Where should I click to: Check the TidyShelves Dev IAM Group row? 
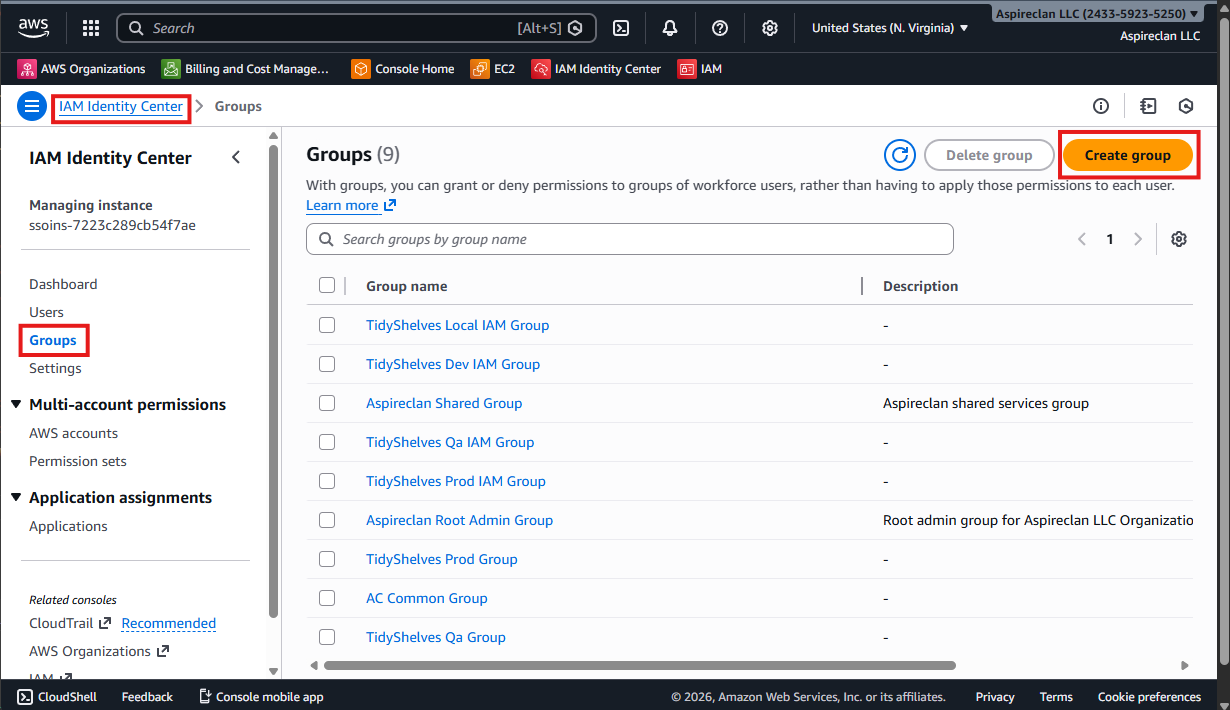327,364
